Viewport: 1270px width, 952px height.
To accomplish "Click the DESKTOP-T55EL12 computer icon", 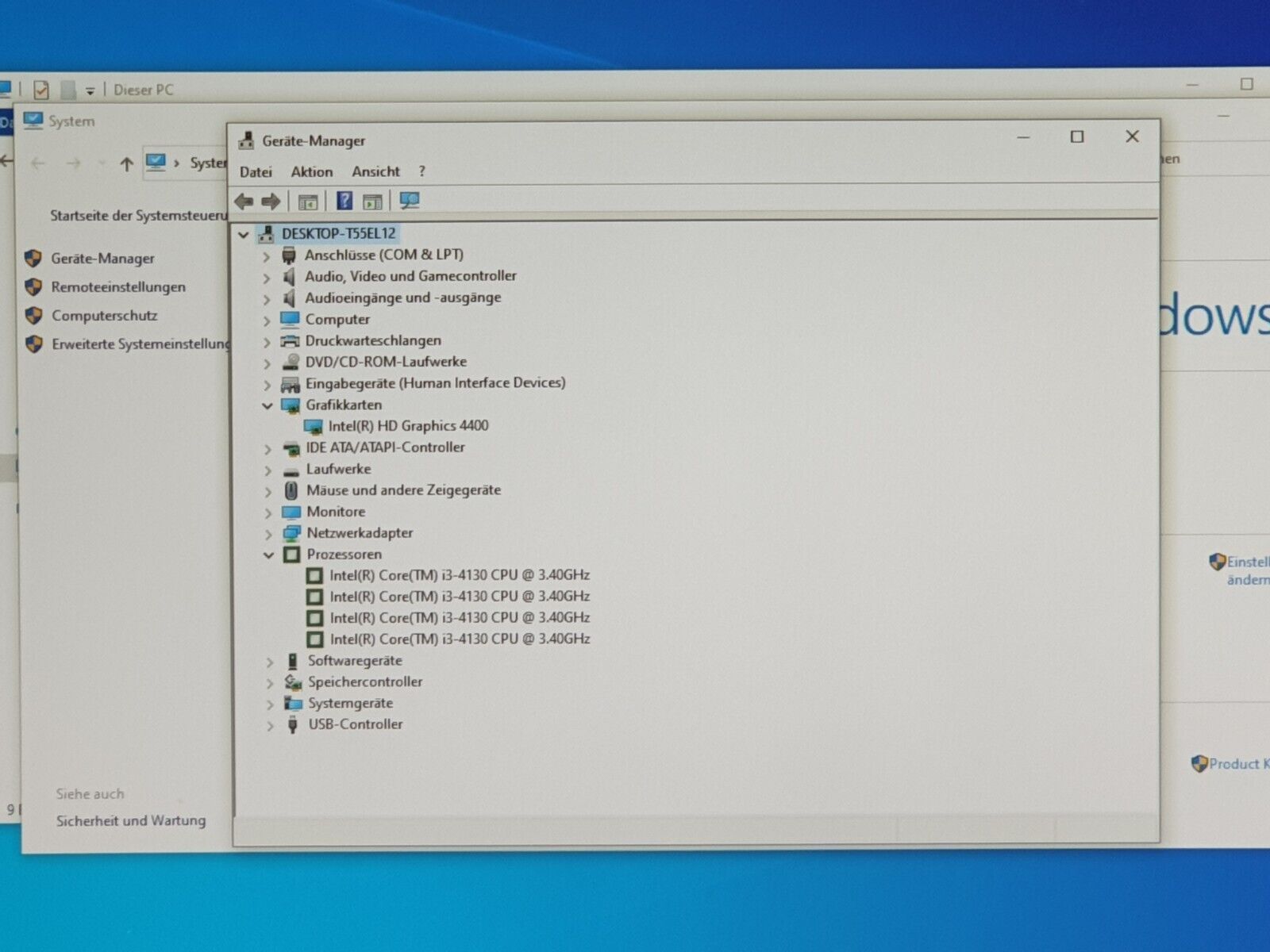I will [265, 234].
